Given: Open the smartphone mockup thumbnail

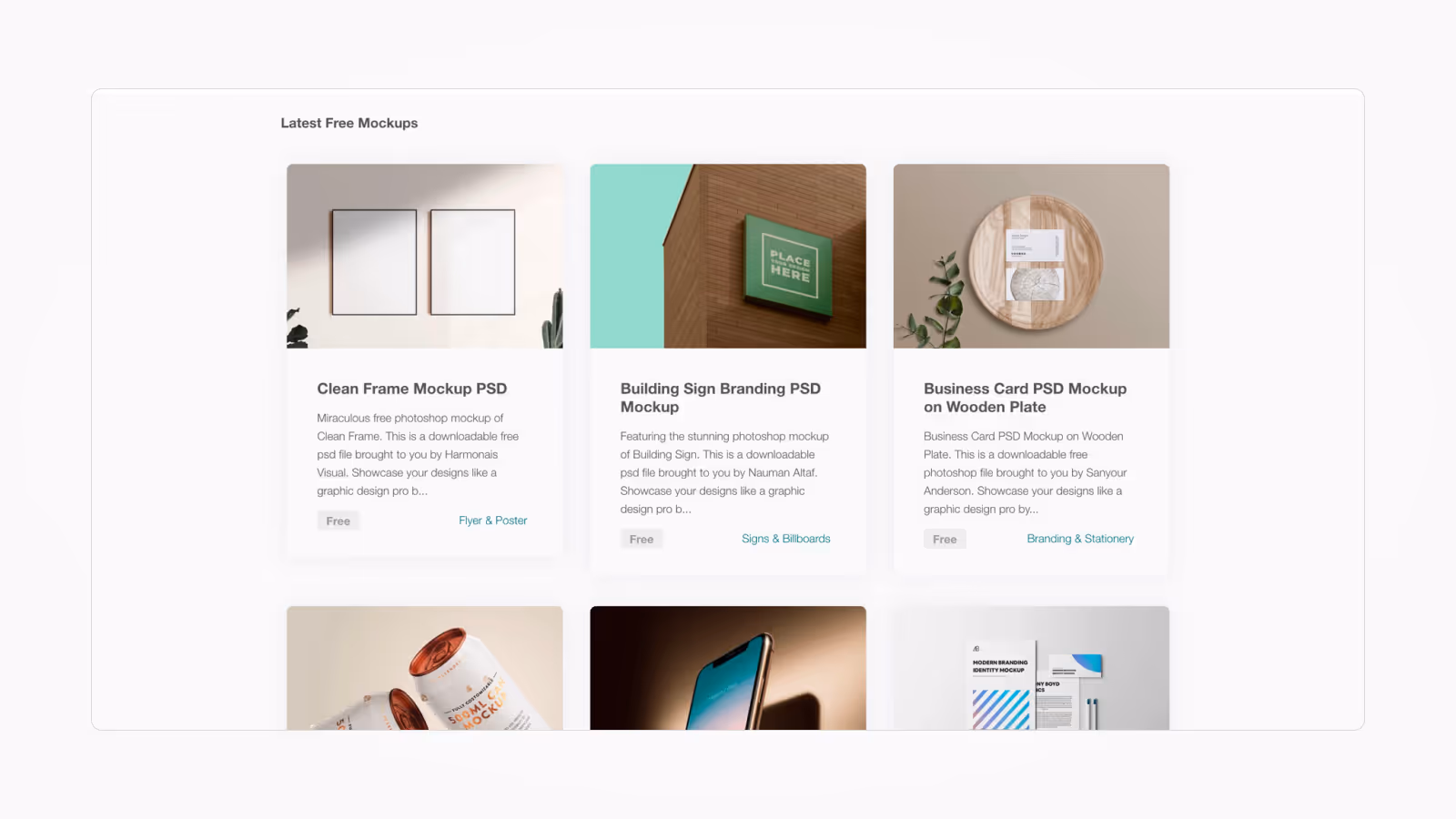Looking at the screenshot, I should pyautogui.click(x=728, y=668).
